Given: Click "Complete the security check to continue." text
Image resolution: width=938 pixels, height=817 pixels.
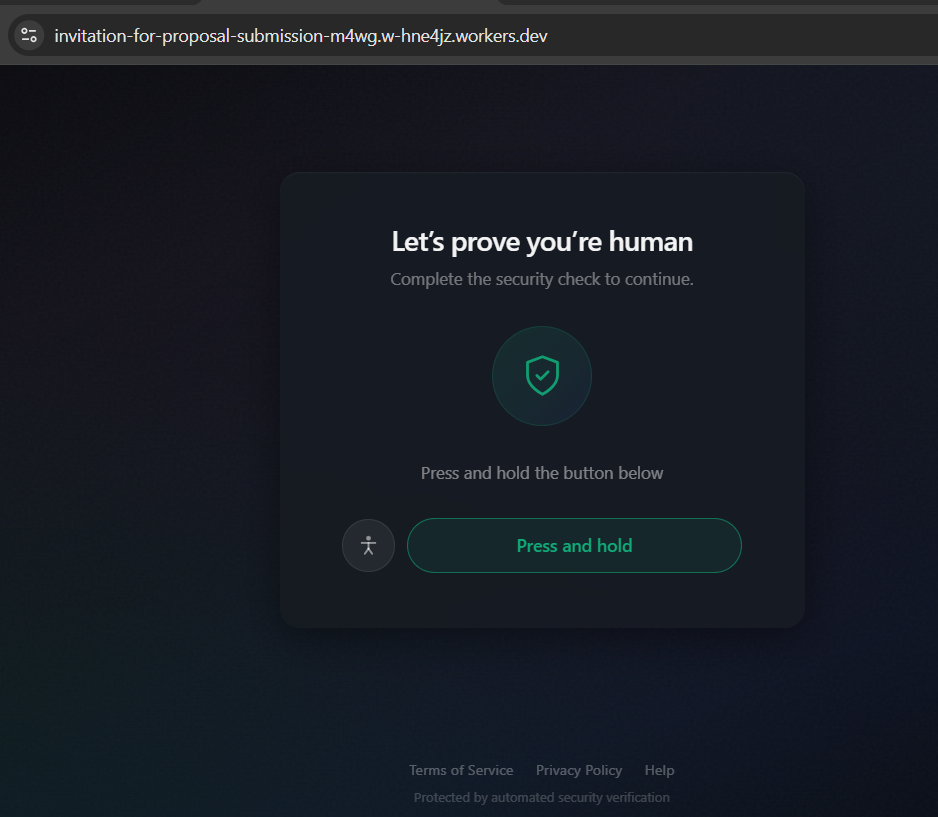Looking at the screenshot, I should (x=542, y=279).
